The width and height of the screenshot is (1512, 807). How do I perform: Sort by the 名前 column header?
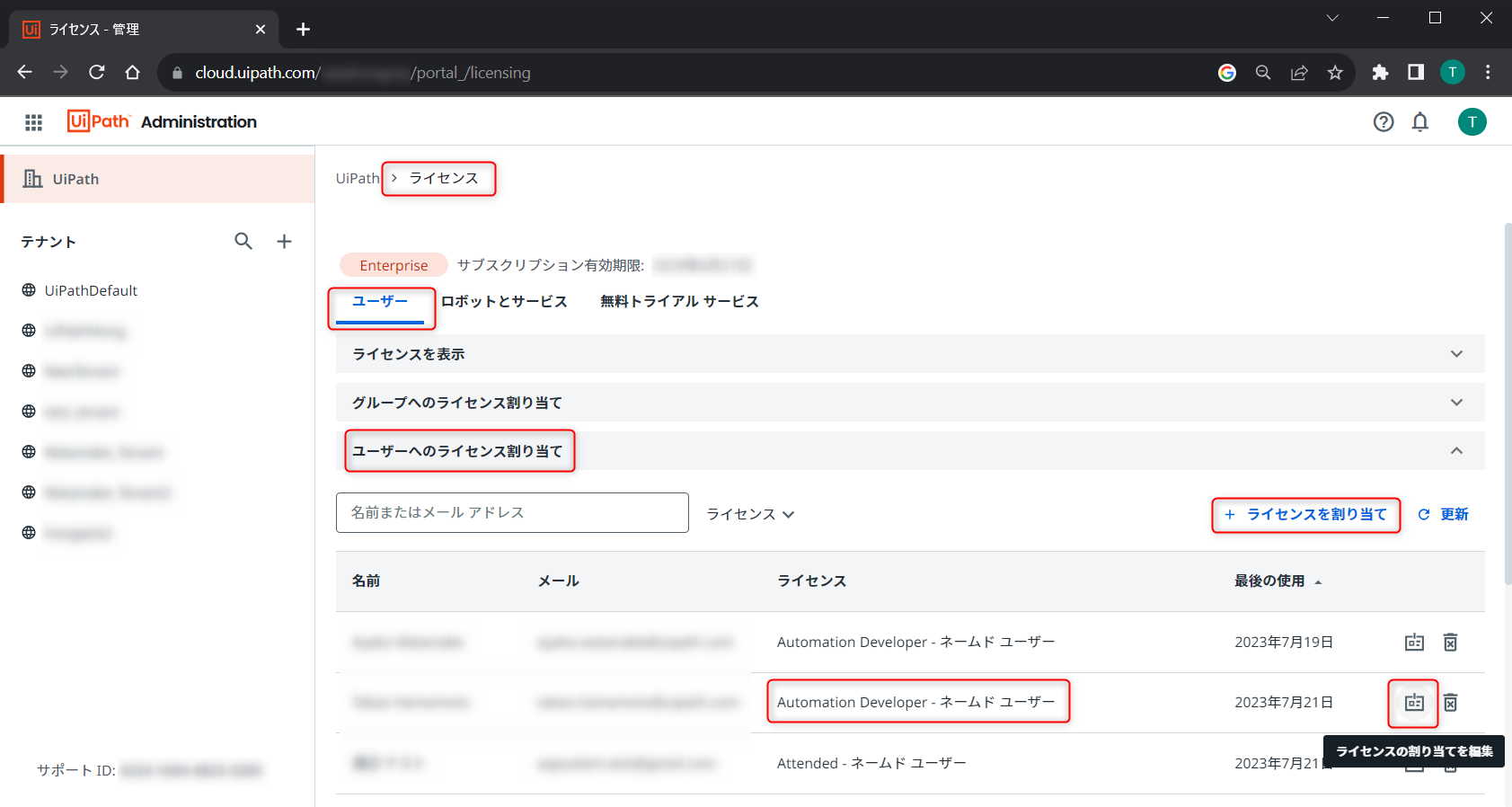[x=366, y=581]
